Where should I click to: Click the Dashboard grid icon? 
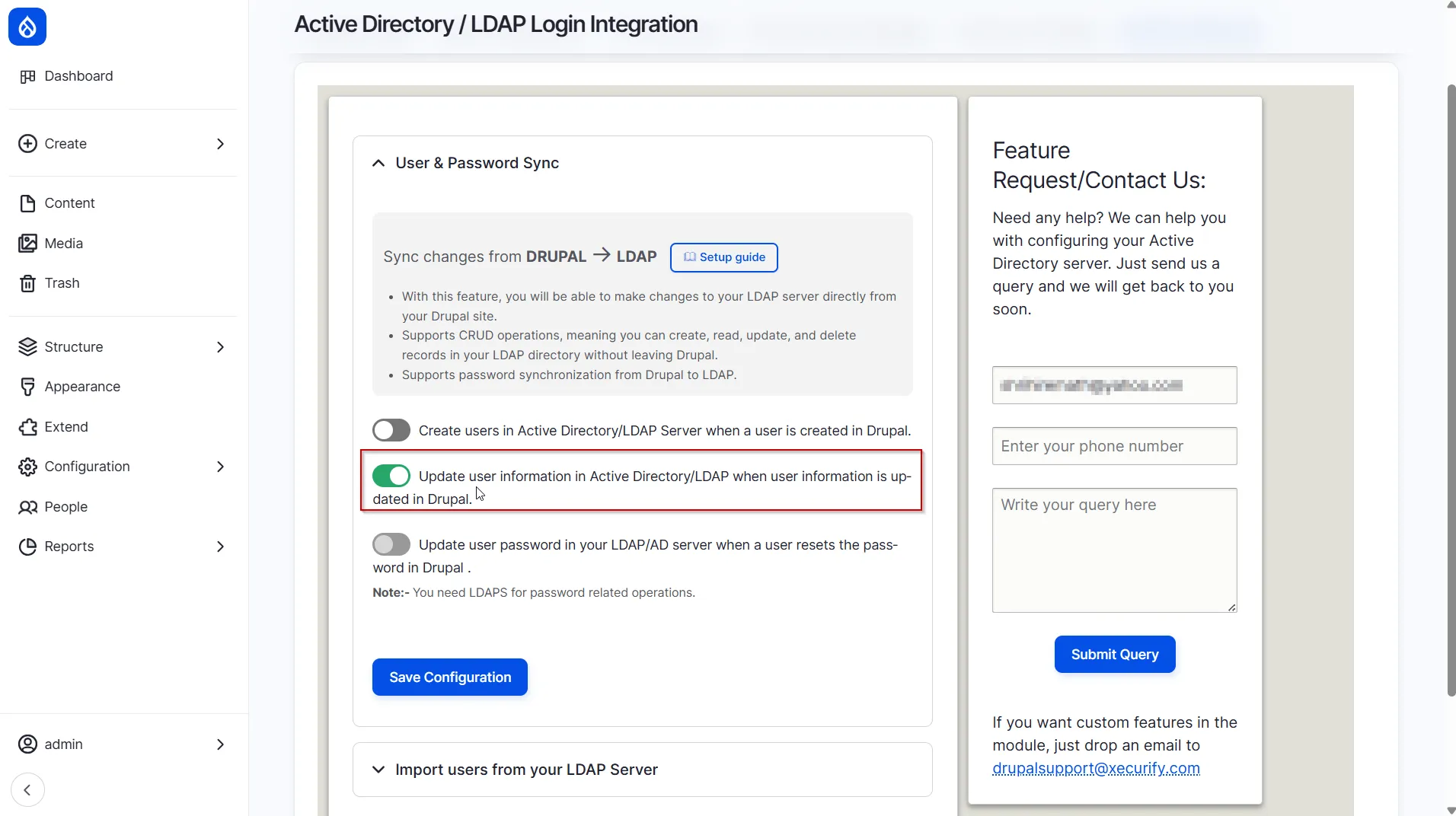point(27,76)
